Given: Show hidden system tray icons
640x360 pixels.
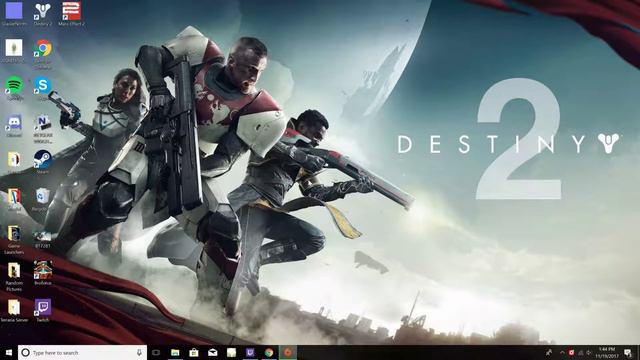Looking at the screenshot, I should tap(562, 353).
